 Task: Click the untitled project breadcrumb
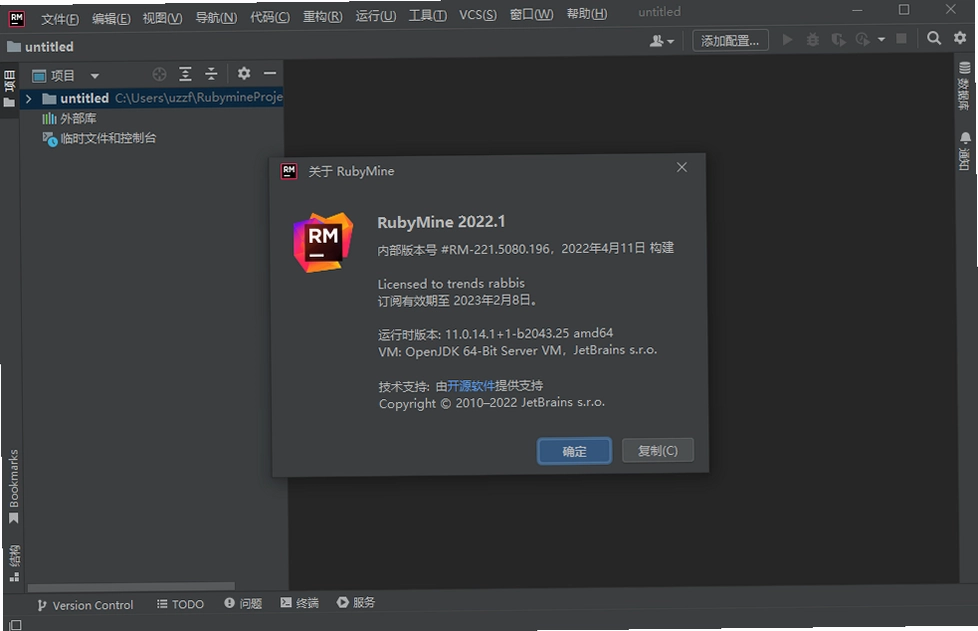tap(41, 47)
